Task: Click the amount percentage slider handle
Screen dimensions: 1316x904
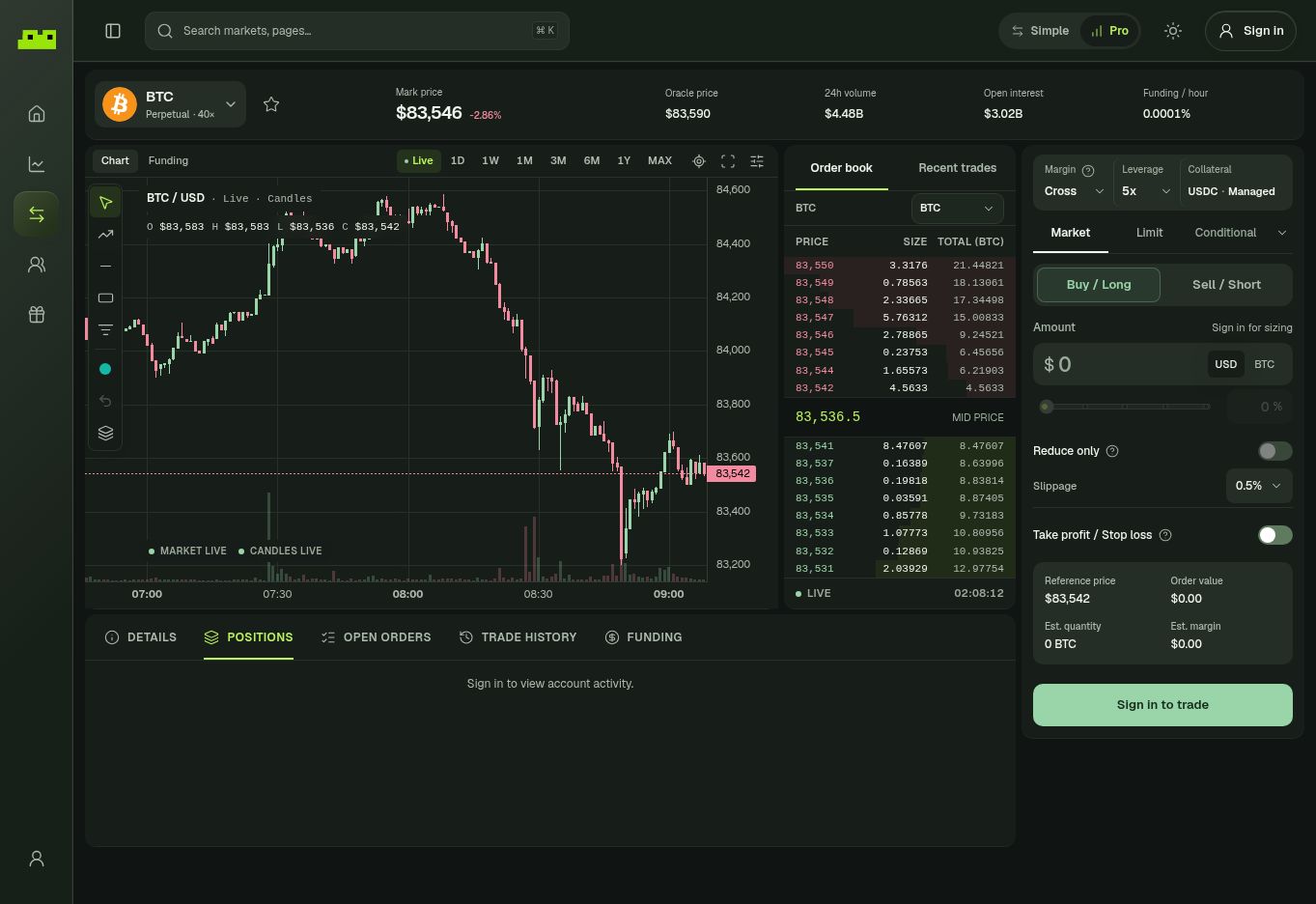Action: pos(1046,407)
